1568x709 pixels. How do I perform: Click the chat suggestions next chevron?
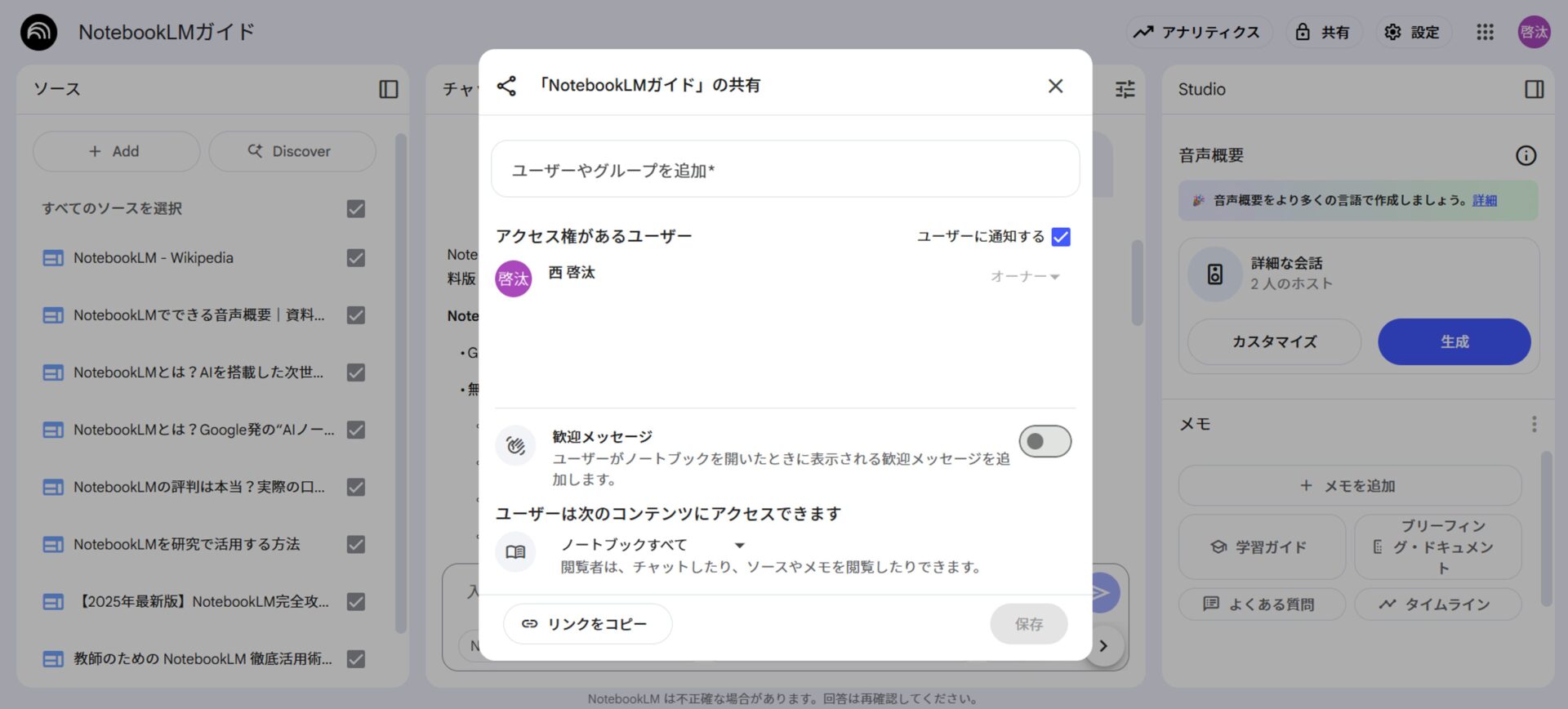point(1104,645)
